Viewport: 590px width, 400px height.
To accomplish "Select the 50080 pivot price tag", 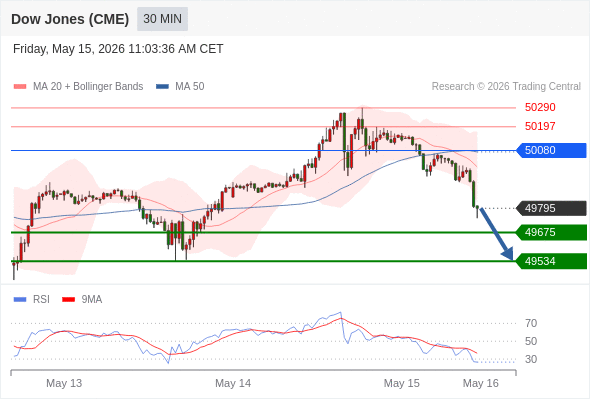I will pos(551,150).
